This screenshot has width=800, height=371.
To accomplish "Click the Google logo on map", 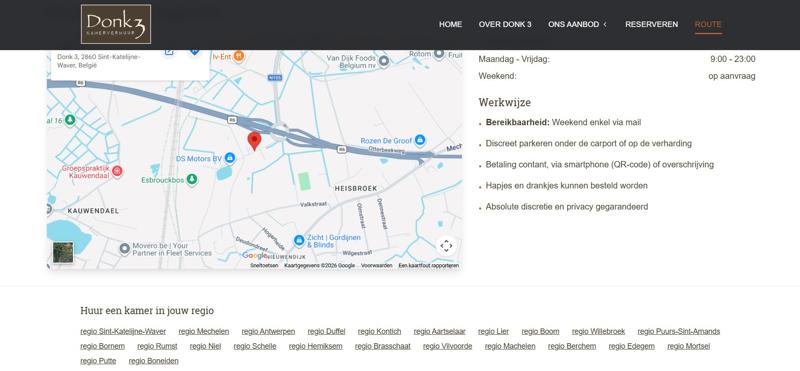I will click(255, 255).
